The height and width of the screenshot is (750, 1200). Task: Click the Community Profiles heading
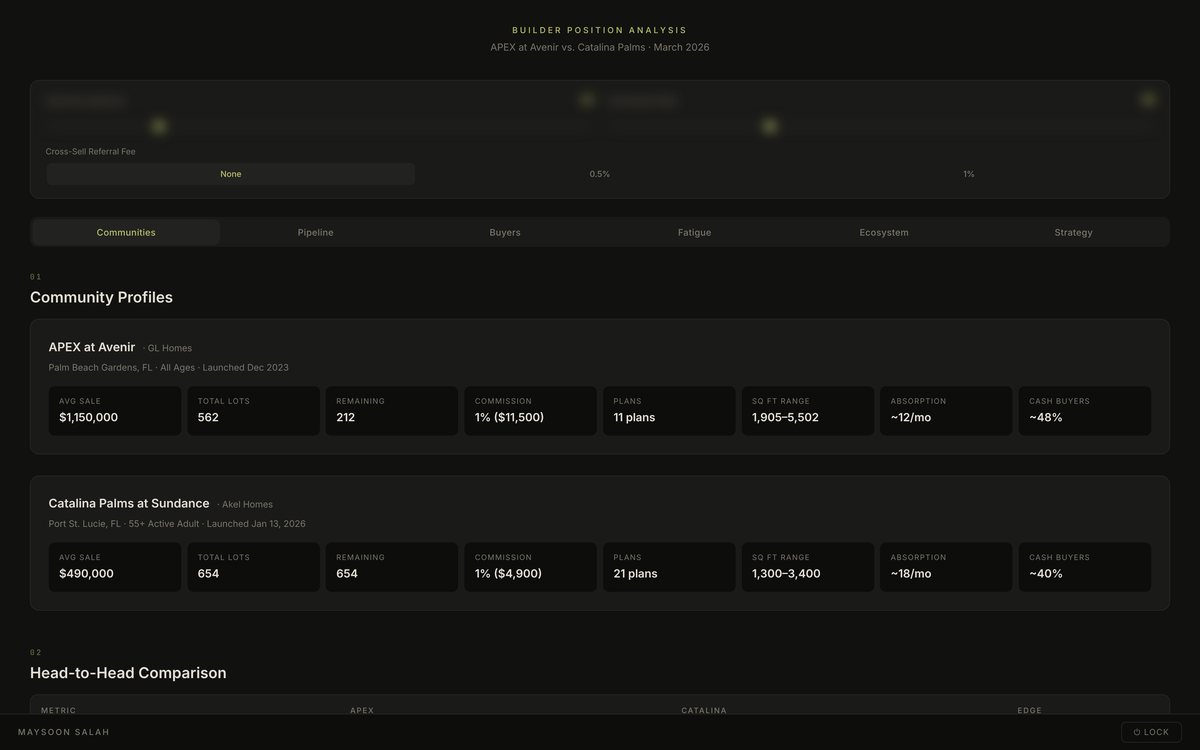click(101, 297)
